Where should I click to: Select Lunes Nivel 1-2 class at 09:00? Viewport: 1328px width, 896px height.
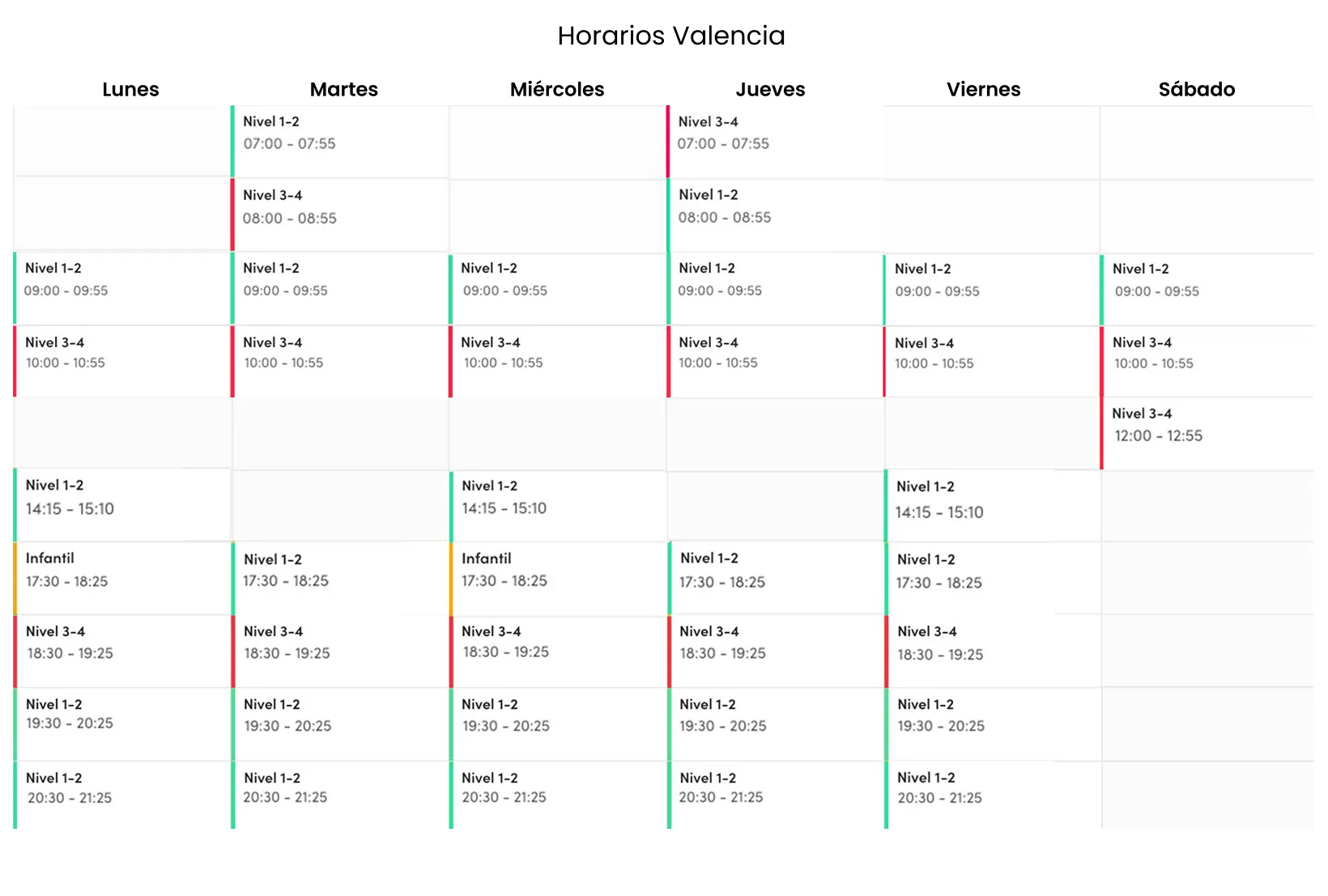[123, 288]
